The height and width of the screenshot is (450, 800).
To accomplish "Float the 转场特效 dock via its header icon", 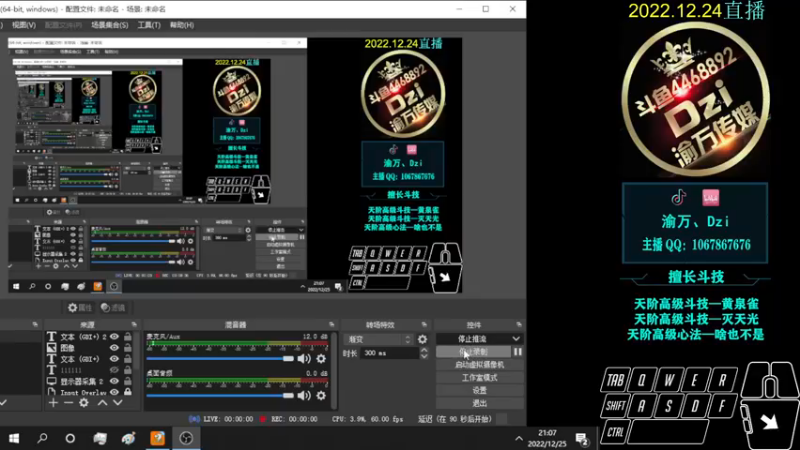I will [x=424, y=324].
